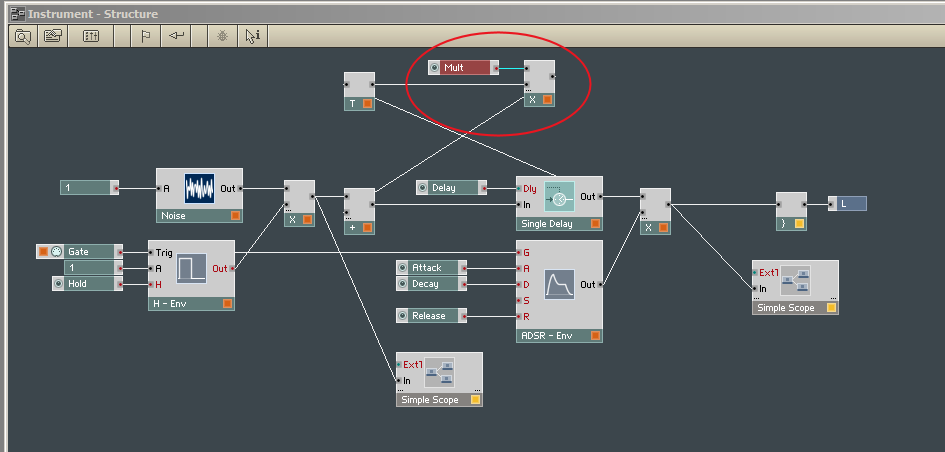This screenshot has width=945, height=452.
Task: Click the knob icon on the Hold control
Action: point(58,284)
